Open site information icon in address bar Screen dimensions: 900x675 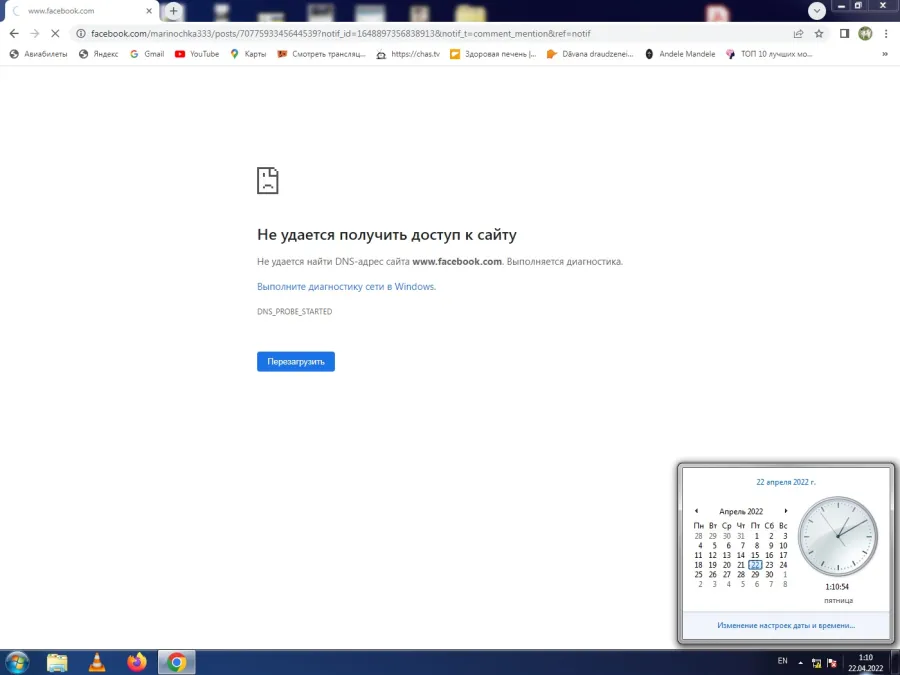point(81,34)
